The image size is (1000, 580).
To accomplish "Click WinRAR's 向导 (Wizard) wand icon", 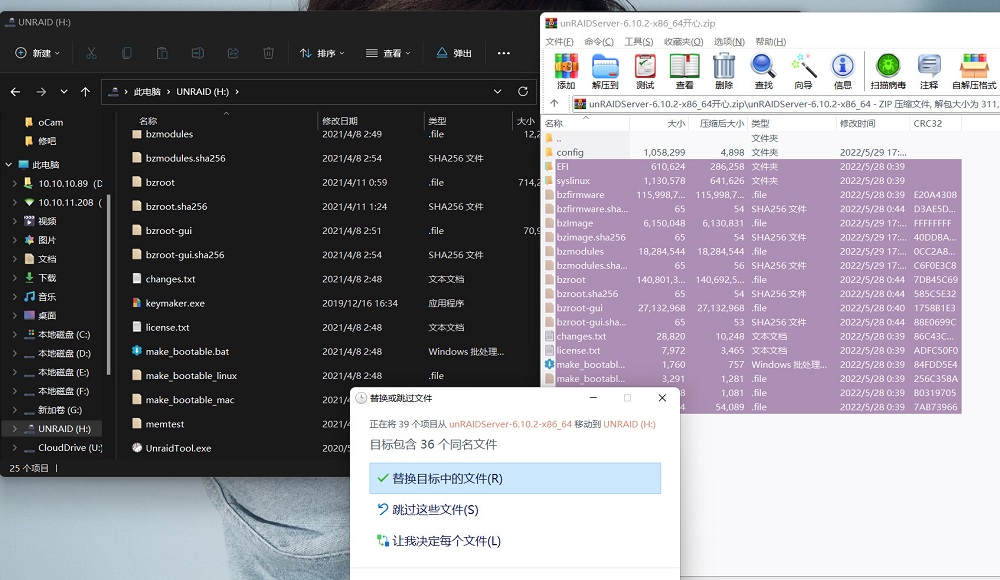I will 803,71.
